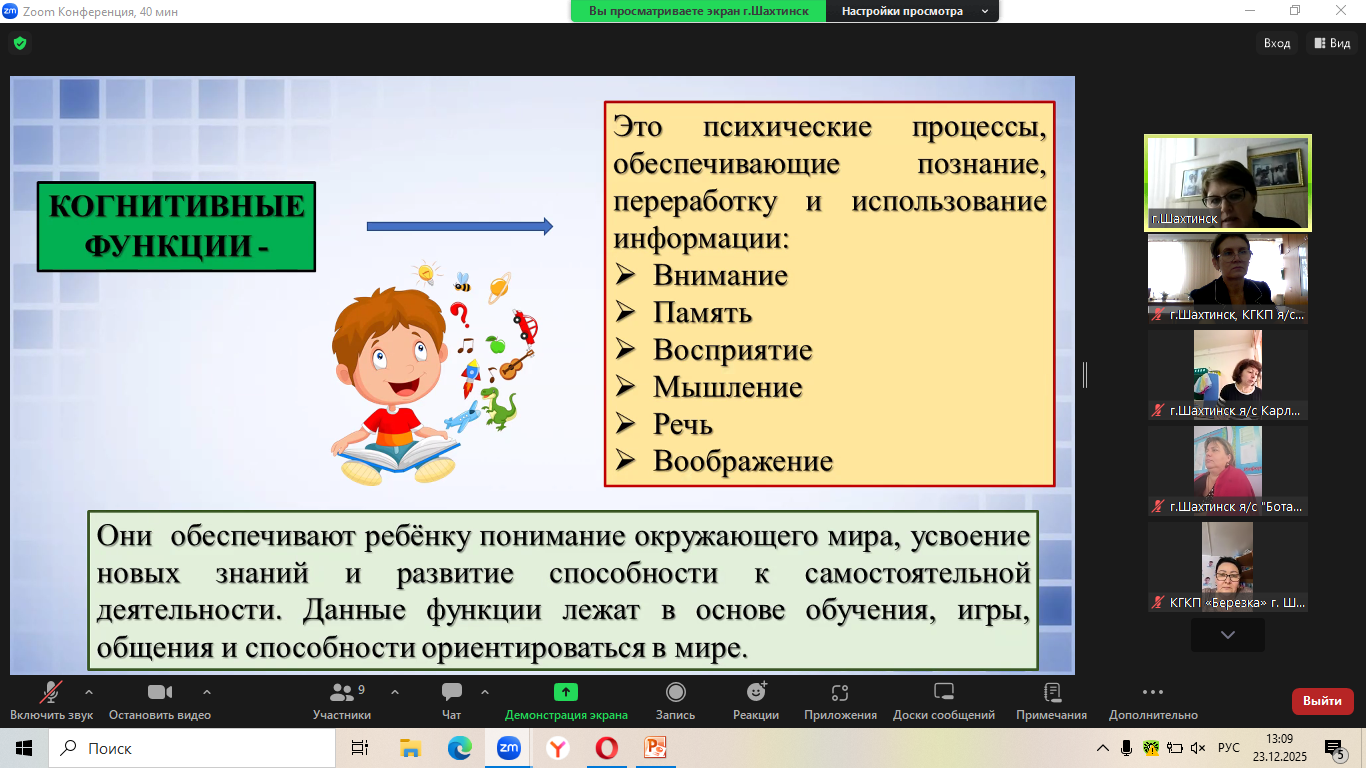Open the Чат chat panel
Viewport: 1366px width, 768px height.
point(451,693)
